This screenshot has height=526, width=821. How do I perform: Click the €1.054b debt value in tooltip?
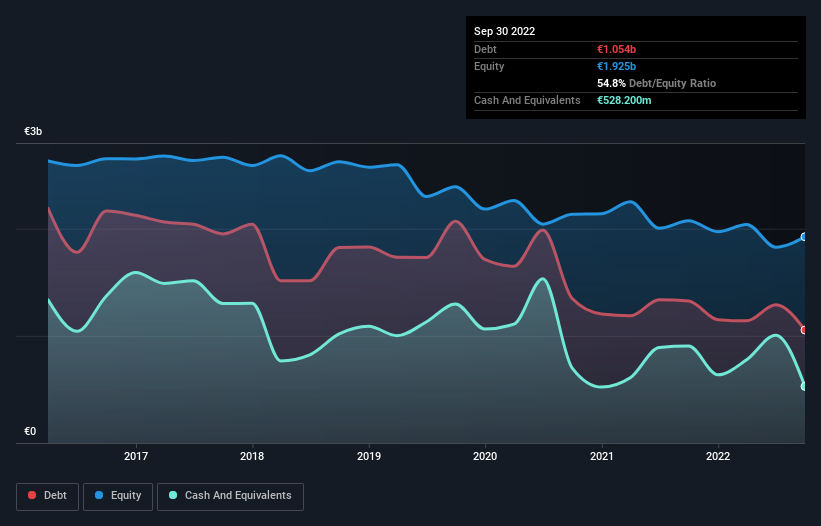616,49
